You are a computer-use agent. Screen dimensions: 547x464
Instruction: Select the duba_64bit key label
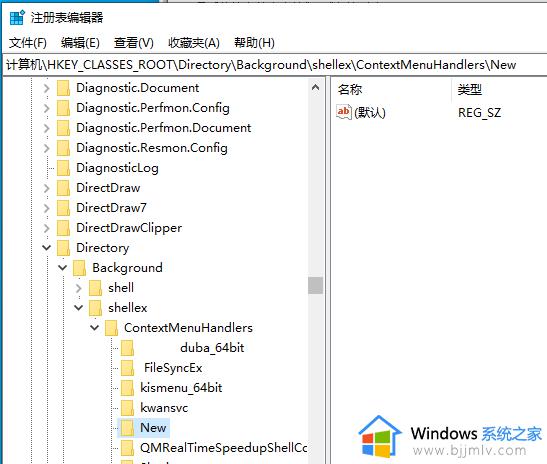click(x=212, y=348)
